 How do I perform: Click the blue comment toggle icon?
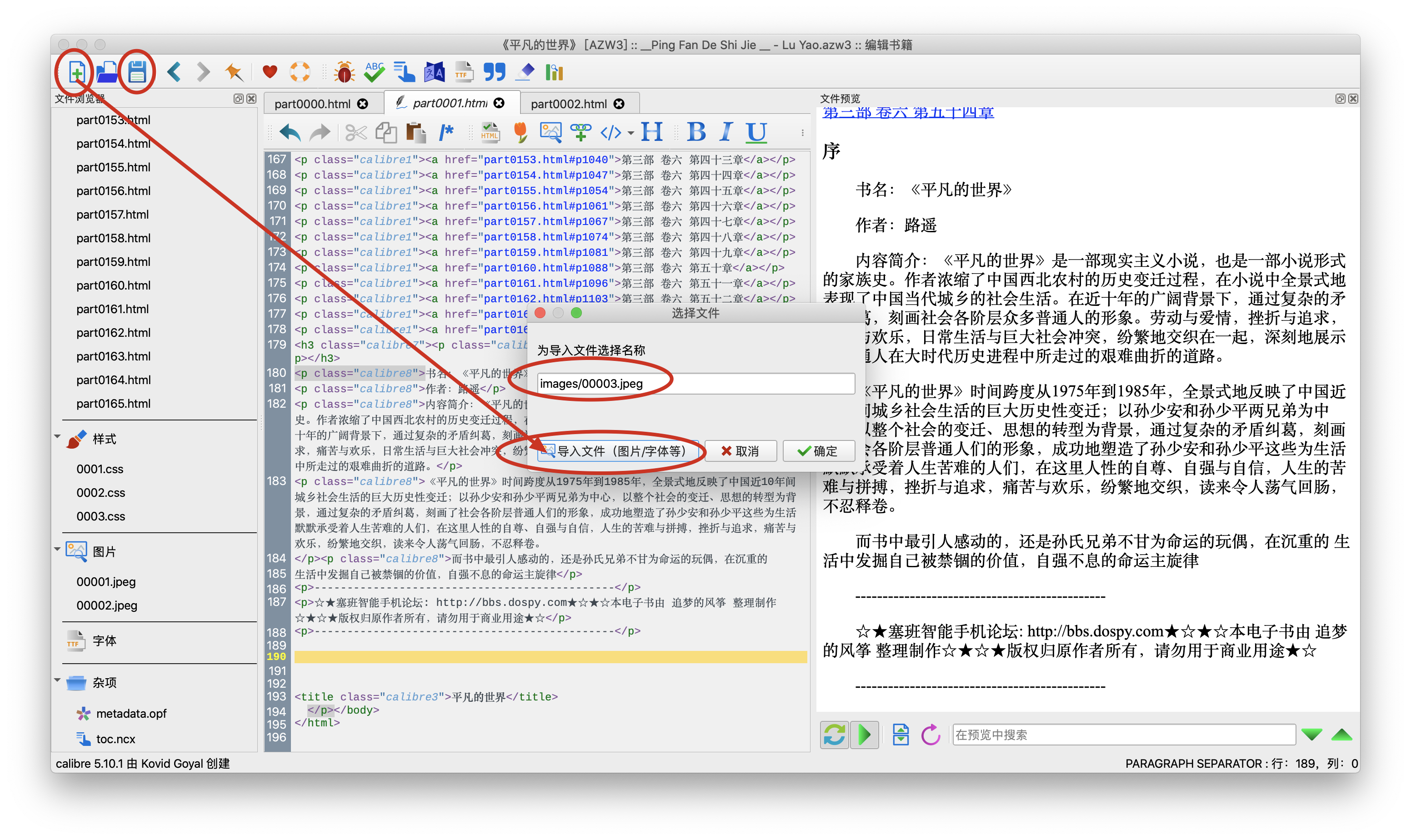tap(446, 133)
